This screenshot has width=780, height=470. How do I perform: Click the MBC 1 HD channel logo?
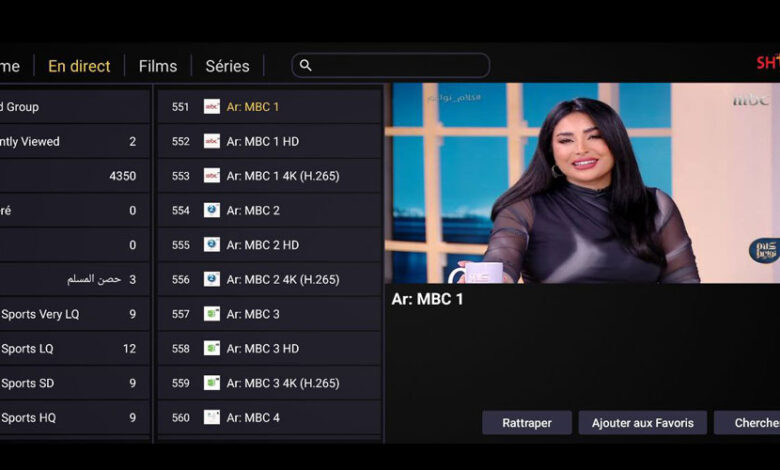[x=212, y=142]
